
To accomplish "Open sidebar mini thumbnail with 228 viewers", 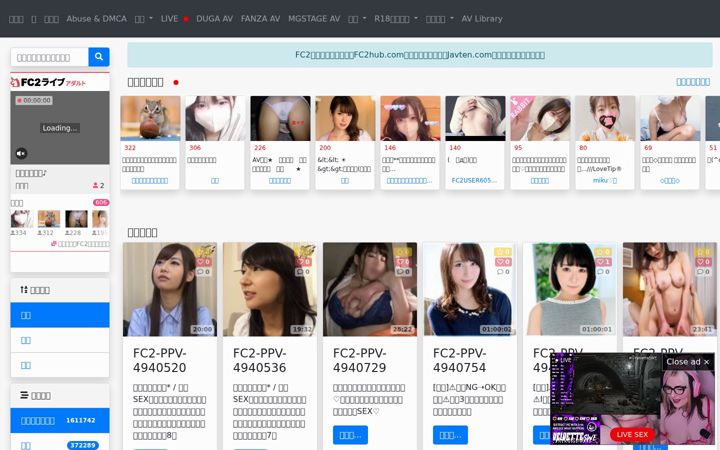I will [x=76, y=219].
